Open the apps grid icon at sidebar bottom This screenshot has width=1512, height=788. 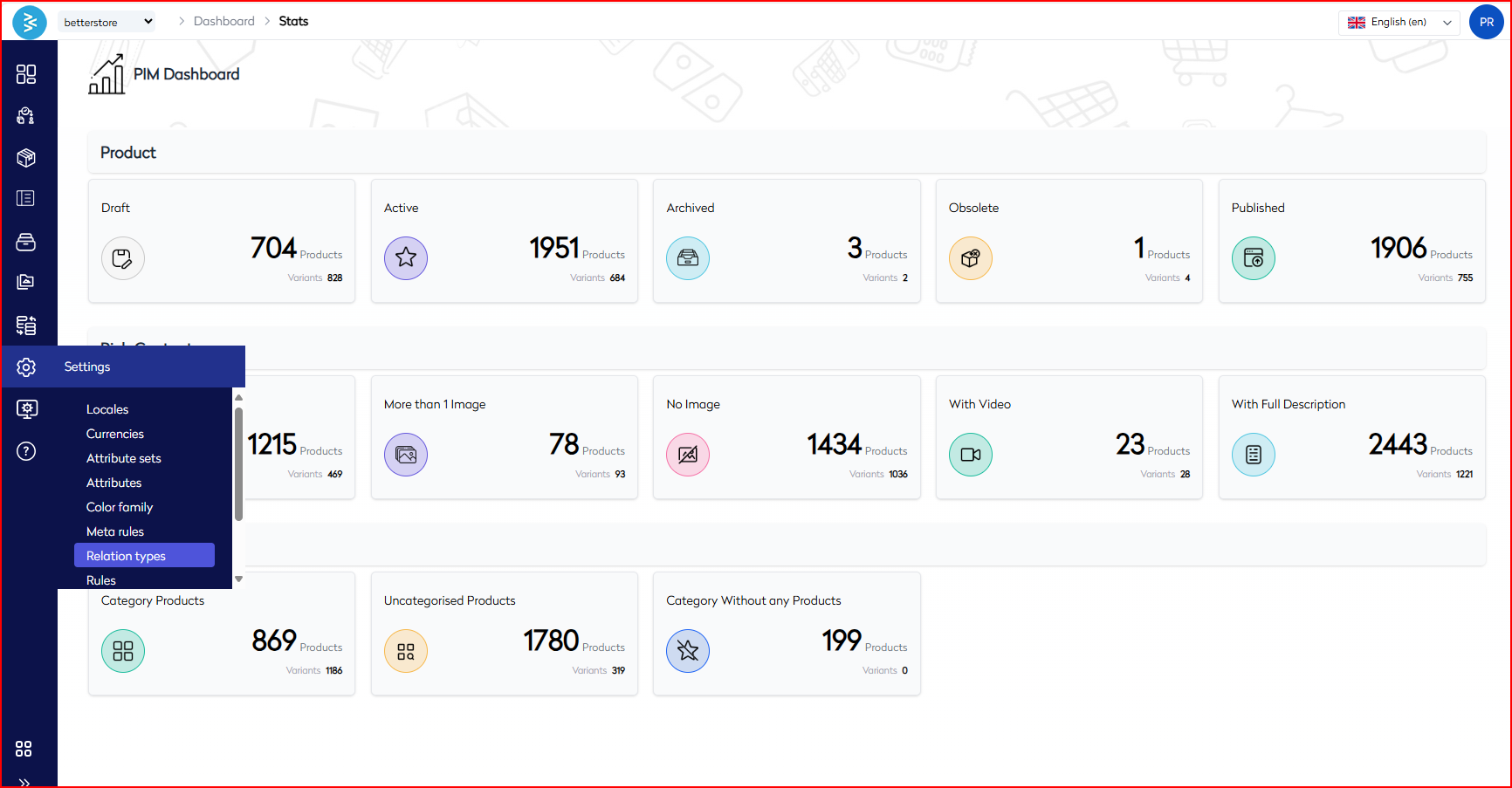(24, 749)
